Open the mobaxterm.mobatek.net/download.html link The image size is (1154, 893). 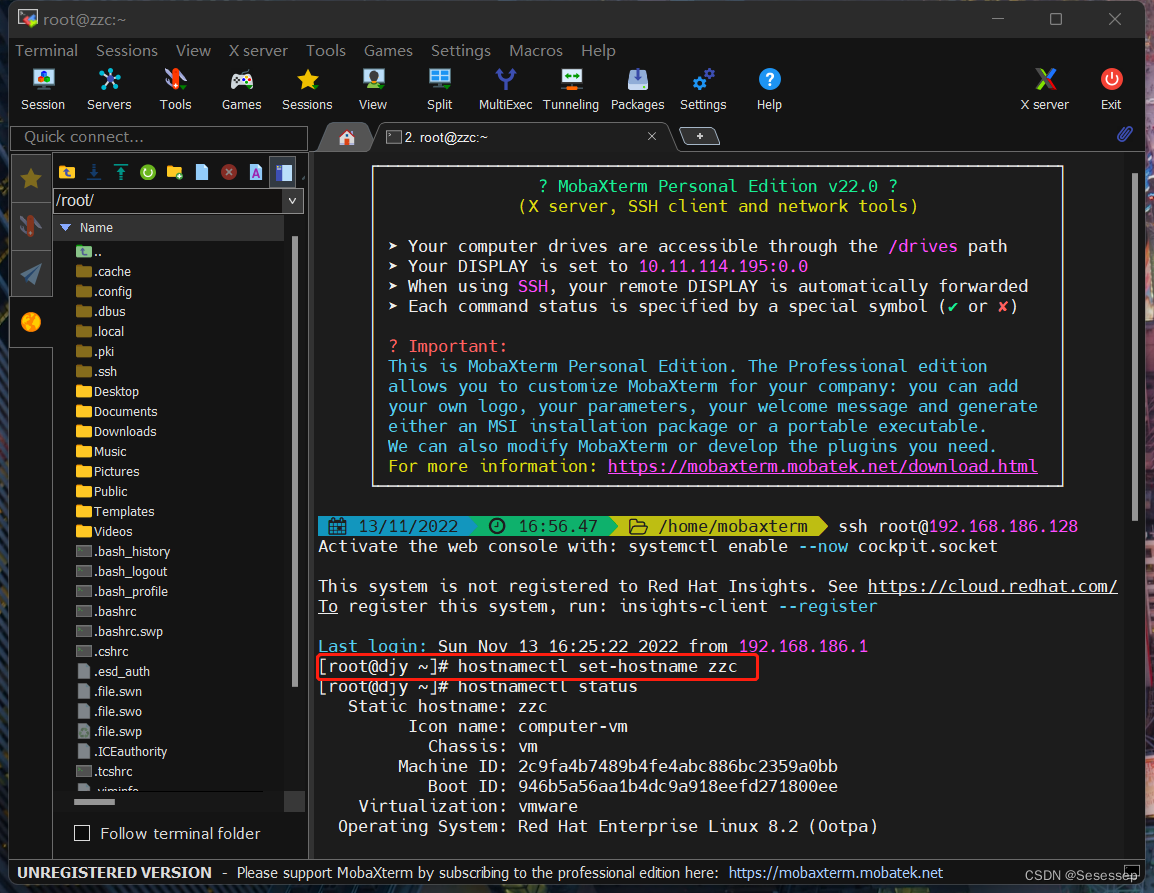(822, 466)
